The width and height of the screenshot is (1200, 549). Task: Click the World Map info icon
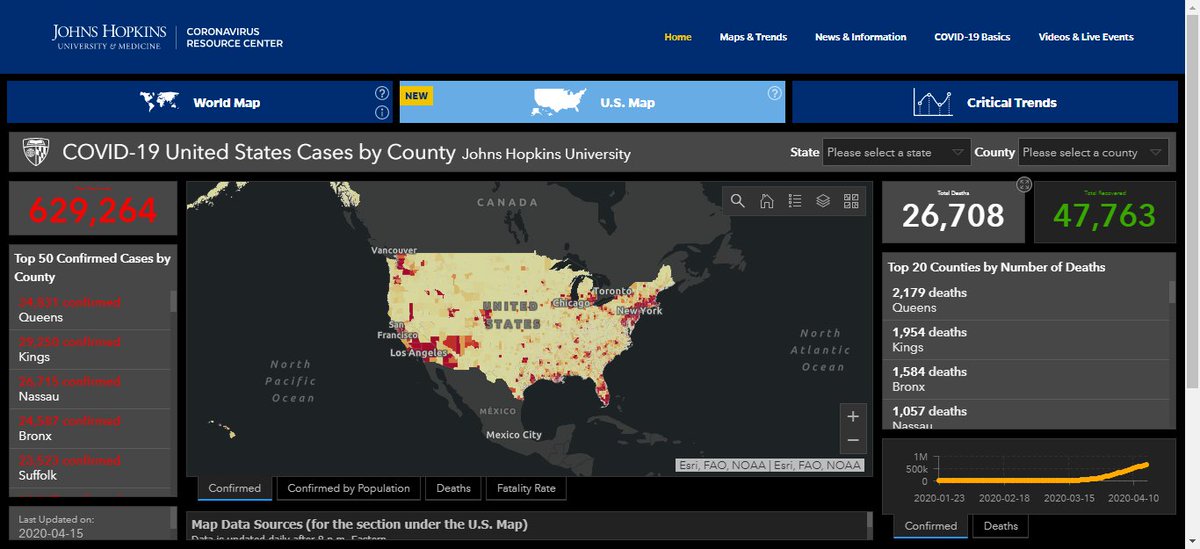coord(382,112)
